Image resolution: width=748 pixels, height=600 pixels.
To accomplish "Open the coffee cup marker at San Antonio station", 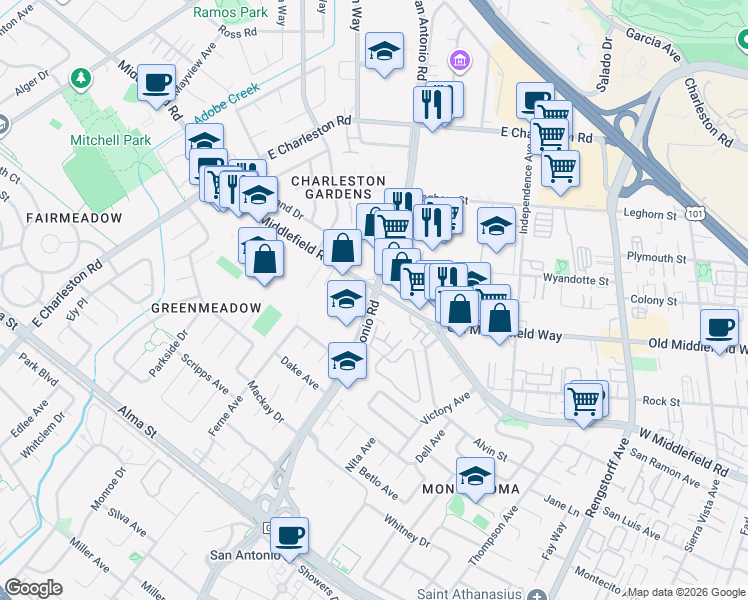I will coord(289,537).
